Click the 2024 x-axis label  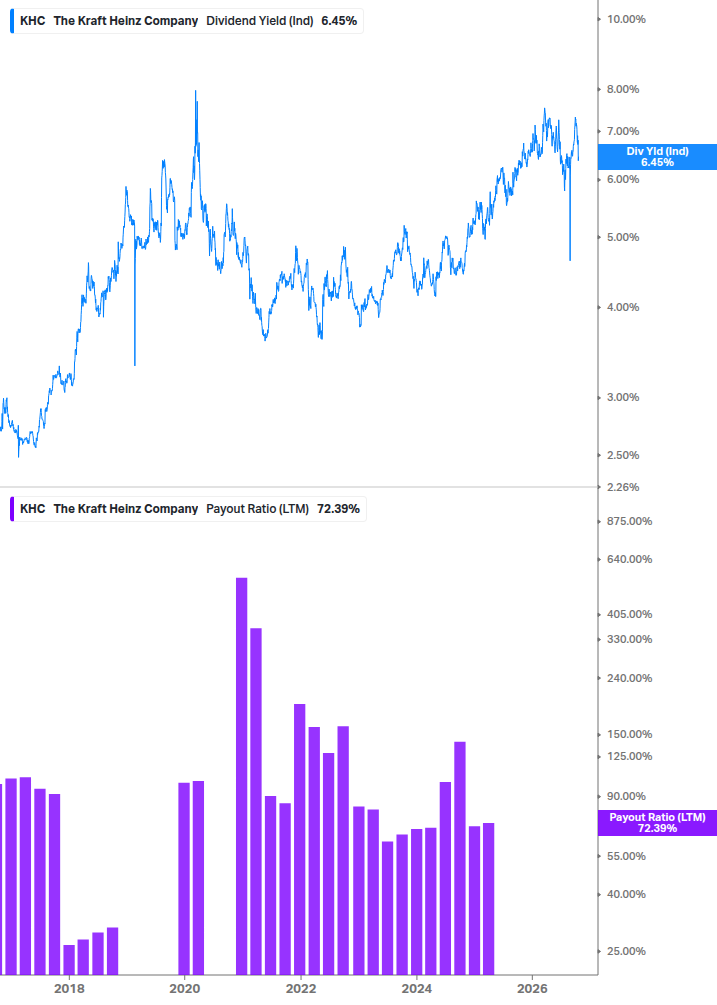tap(416, 988)
